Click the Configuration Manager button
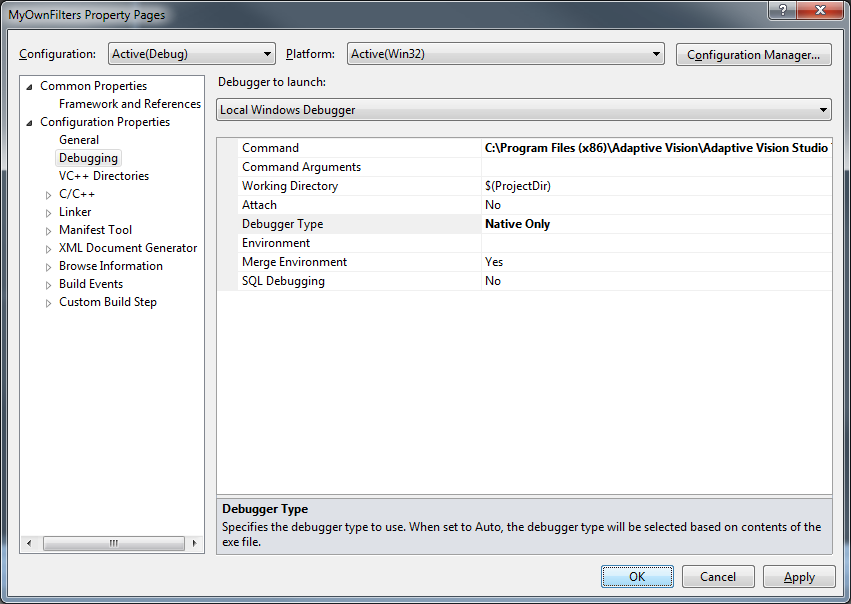The width and height of the screenshot is (851, 604). pos(753,55)
